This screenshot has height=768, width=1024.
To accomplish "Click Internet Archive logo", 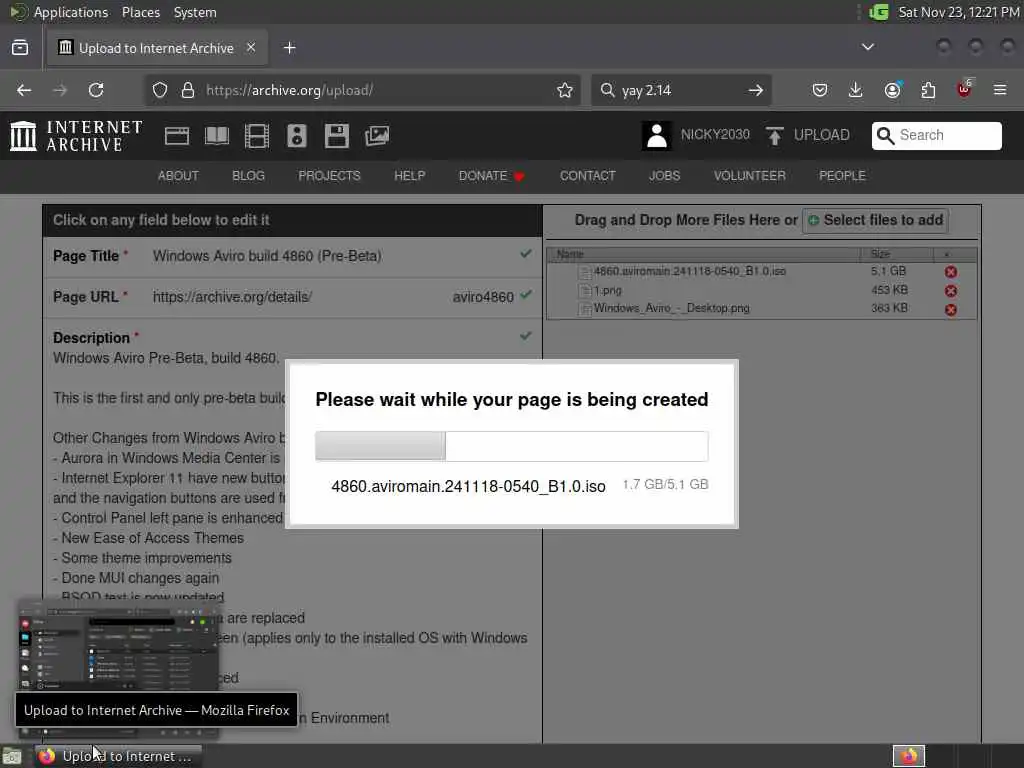I will (x=76, y=136).
